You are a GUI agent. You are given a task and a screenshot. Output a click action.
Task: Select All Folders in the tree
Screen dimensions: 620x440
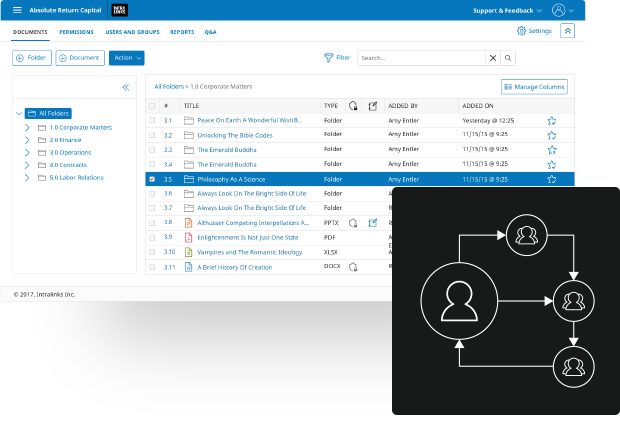pyautogui.click(x=48, y=113)
